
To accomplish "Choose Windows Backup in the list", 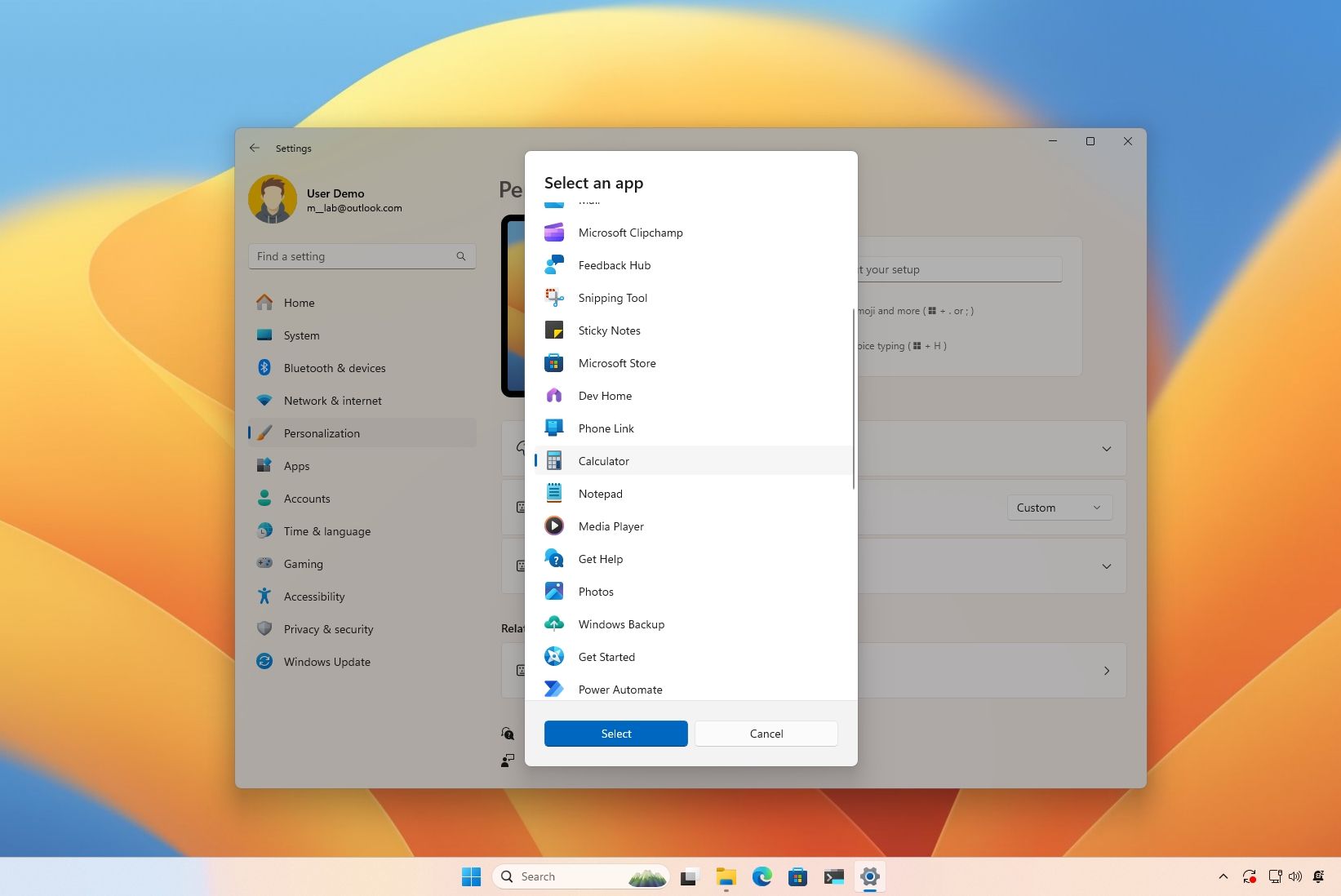I will pyautogui.click(x=620, y=624).
